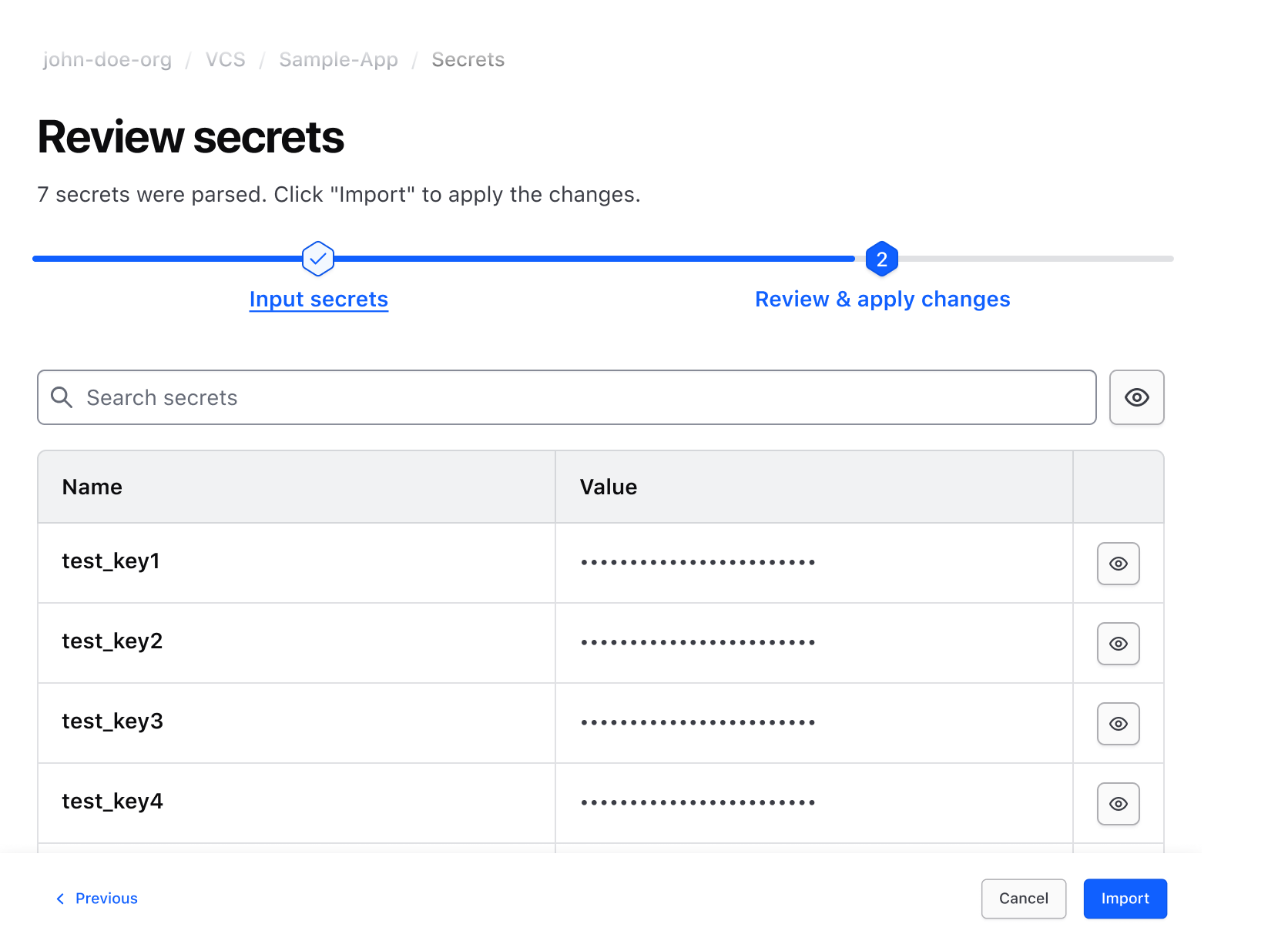Click the magnifying glass search icon
Image resolution: width=1288 pixels, height=944 pixels.
[x=62, y=397]
